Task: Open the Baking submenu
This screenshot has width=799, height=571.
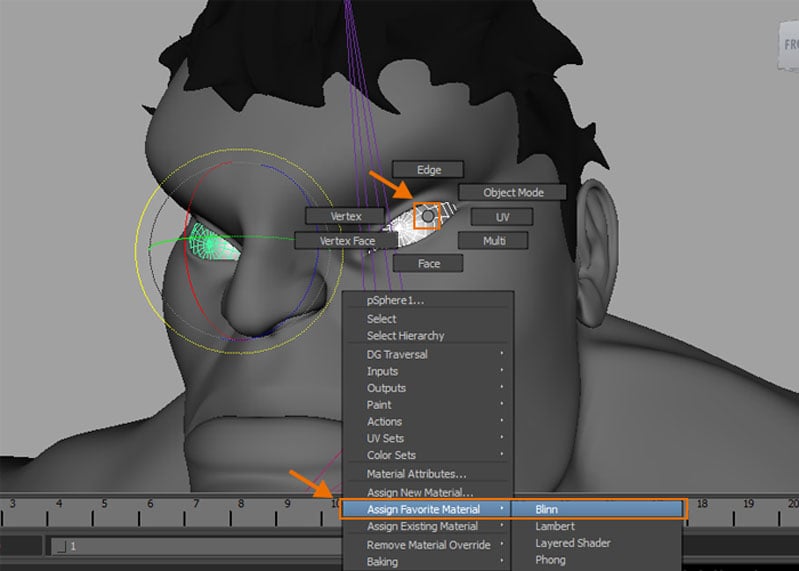Action: (428, 562)
